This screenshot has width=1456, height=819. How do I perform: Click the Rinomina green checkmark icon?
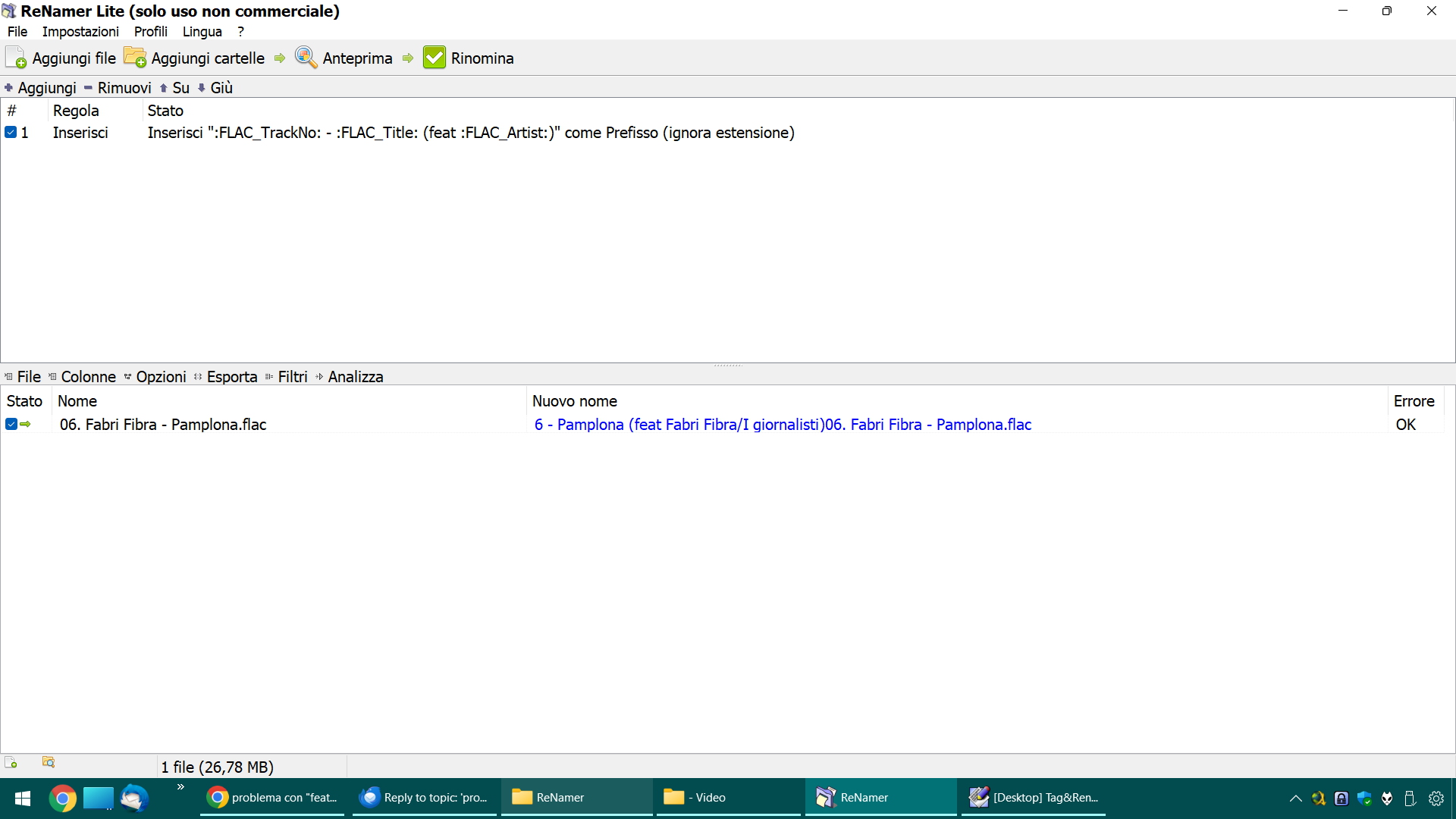[435, 58]
